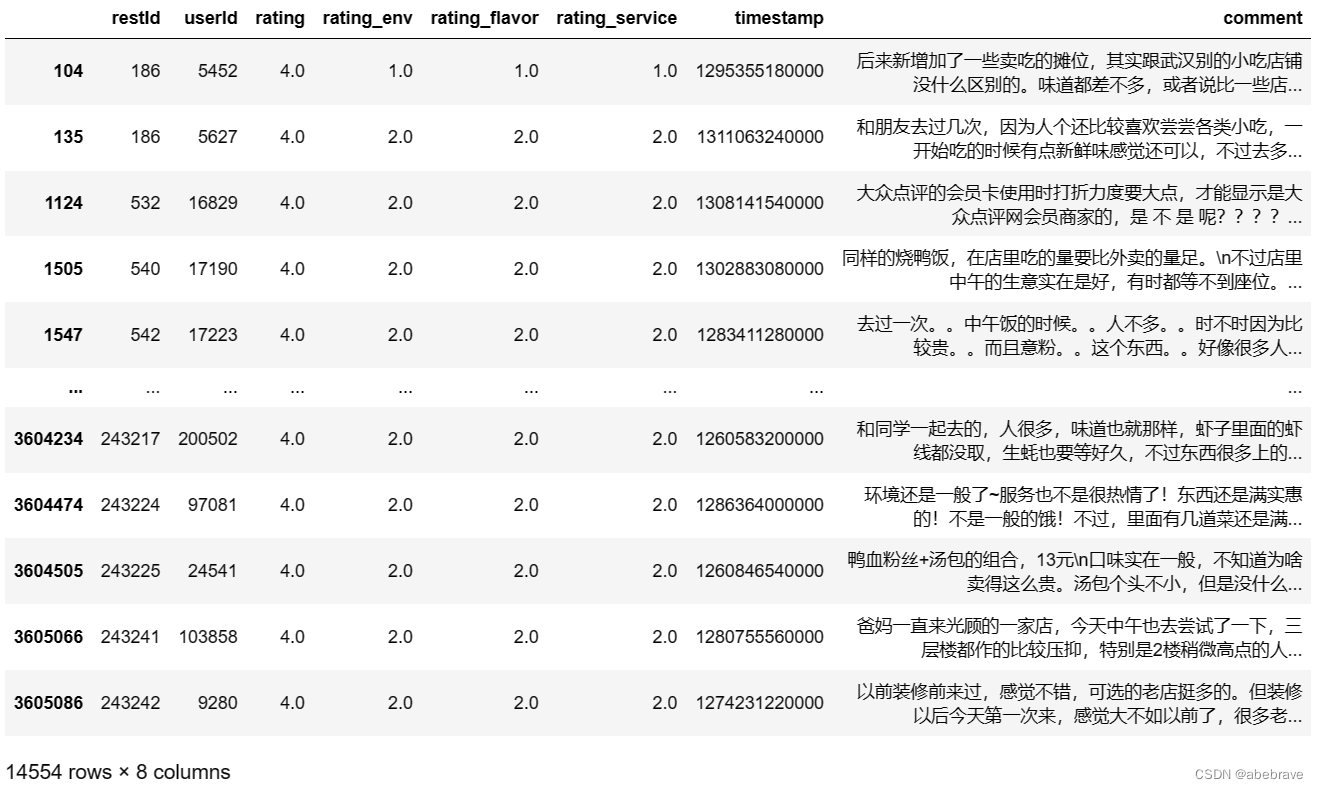Click row index 3604505
This screenshot has height=789, width=1318.
click(x=49, y=571)
